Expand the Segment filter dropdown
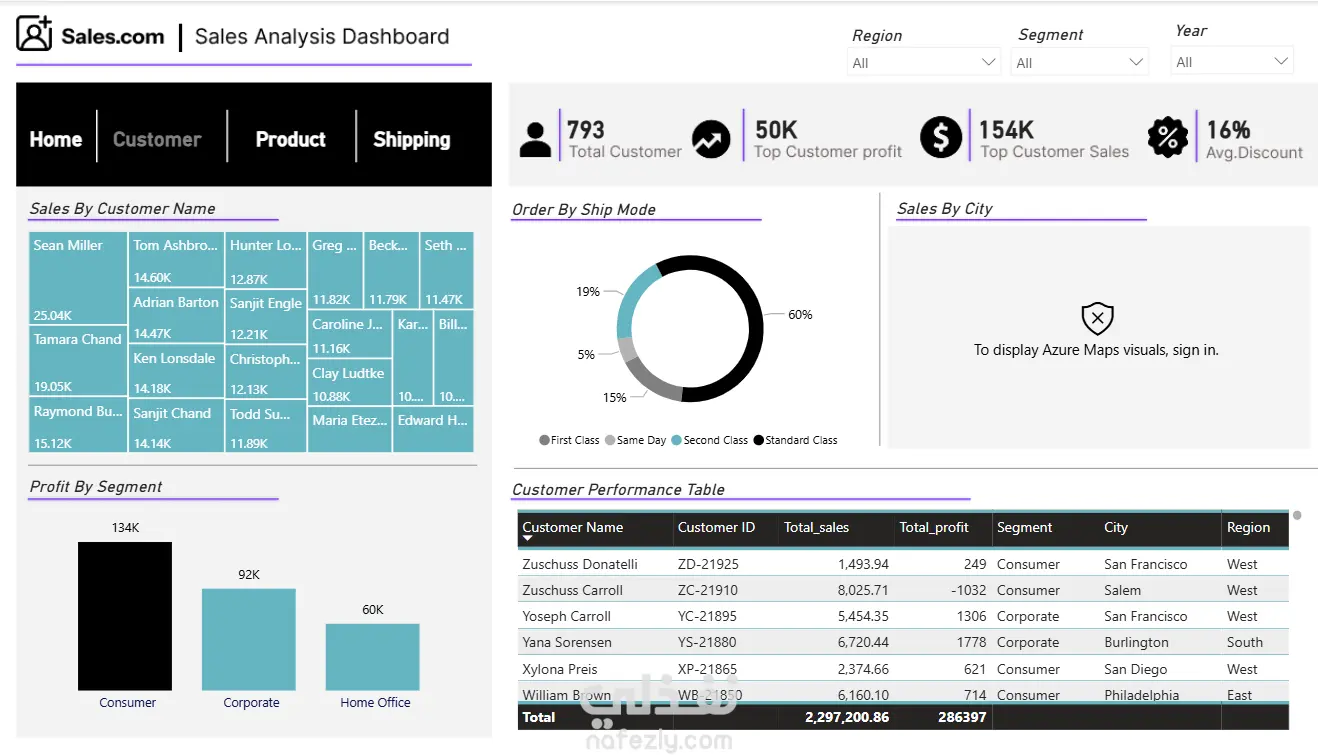Viewport: 1318px width, 755px height. (x=1080, y=62)
